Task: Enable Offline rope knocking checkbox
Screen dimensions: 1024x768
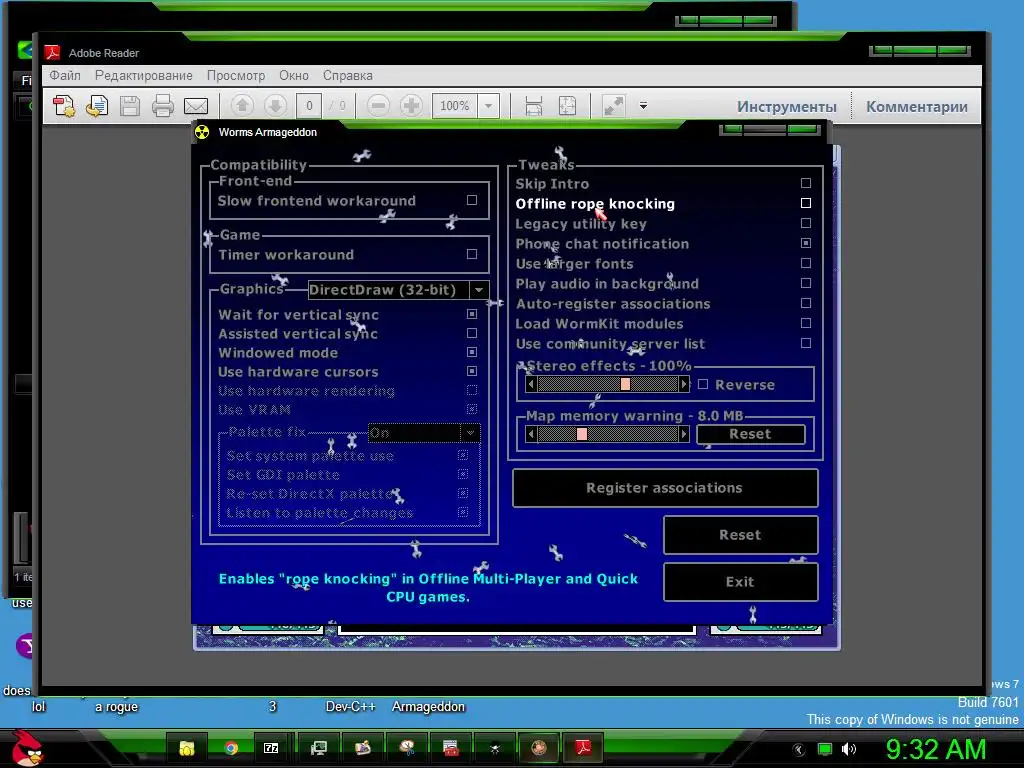Action: click(806, 203)
